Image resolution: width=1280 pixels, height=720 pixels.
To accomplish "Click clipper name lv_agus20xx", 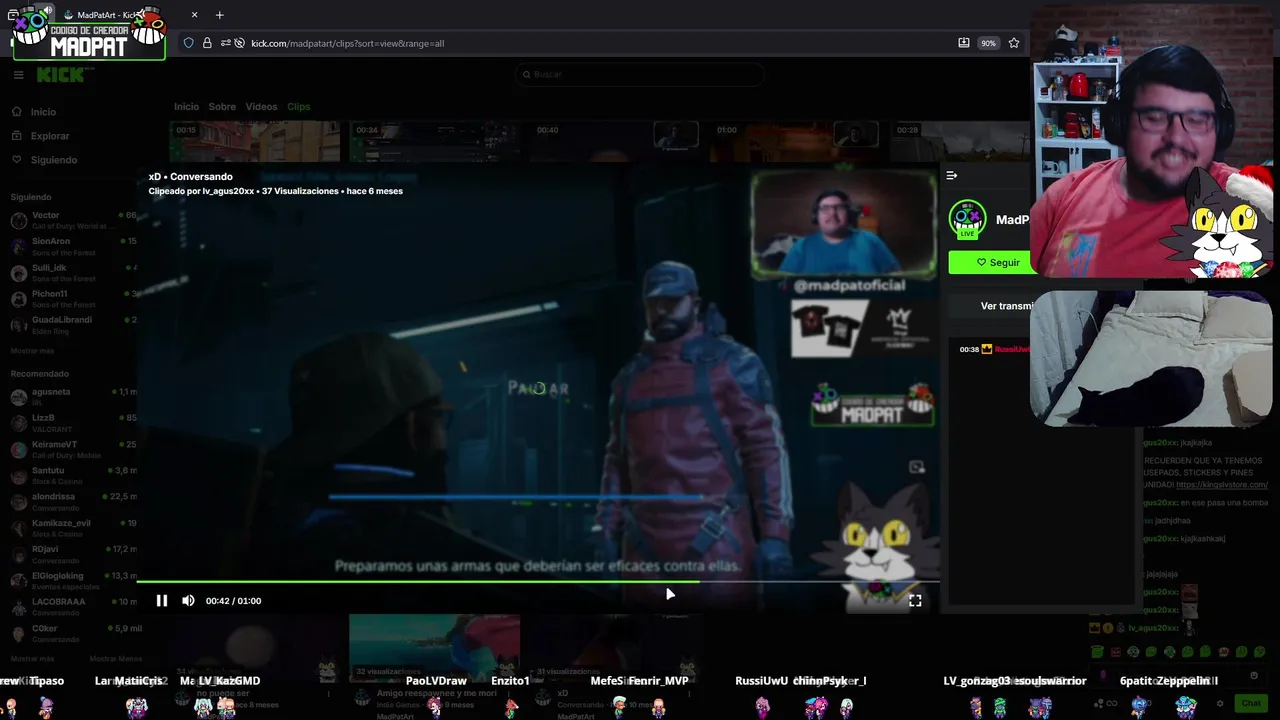I will pyautogui.click(x=229, y=191).
